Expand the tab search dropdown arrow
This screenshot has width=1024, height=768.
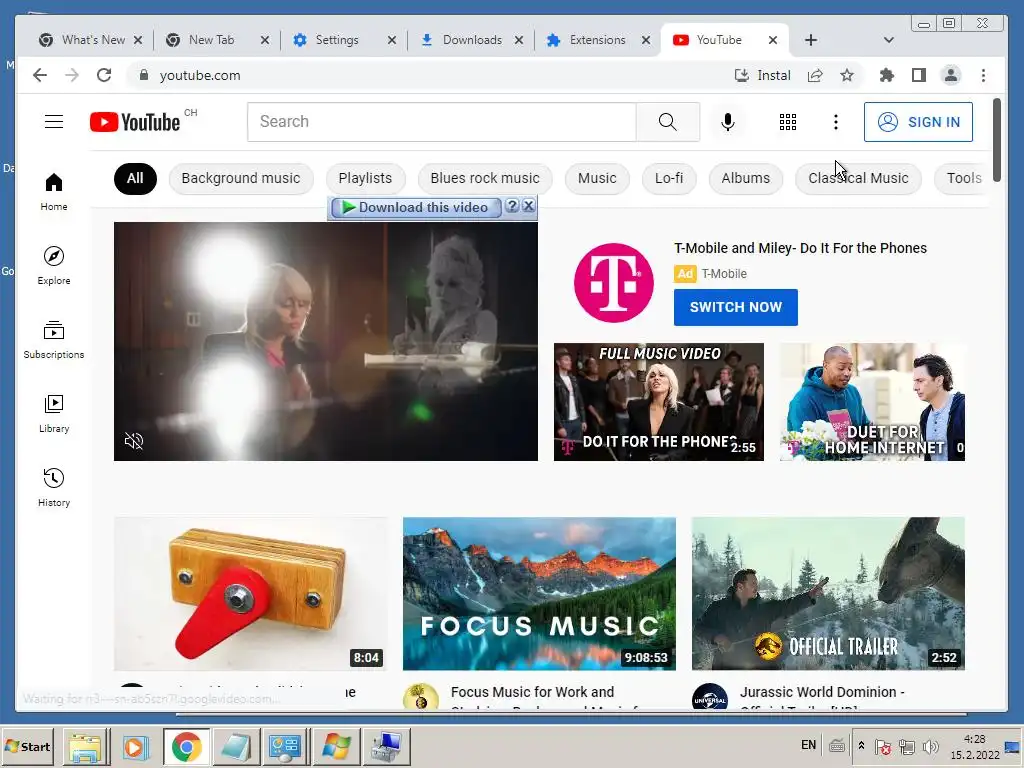coord(888,40)
